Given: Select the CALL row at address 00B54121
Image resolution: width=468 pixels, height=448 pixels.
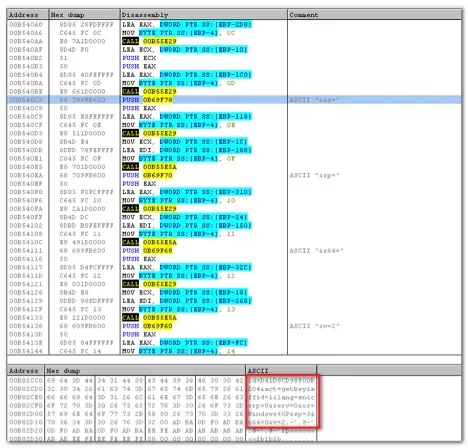Looking at the screenshot, I should pos(234,284).
